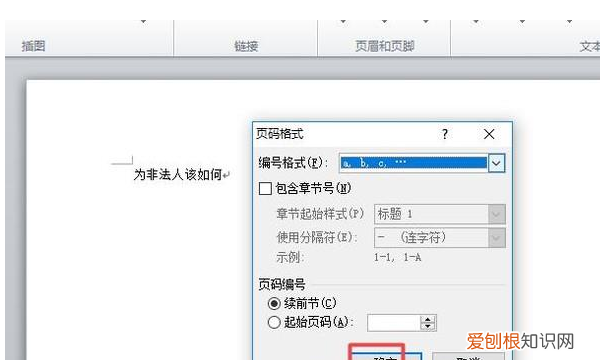Select the highlighted 'a, b, c, …' format field
600x360 pixels.
click(414, 163)
